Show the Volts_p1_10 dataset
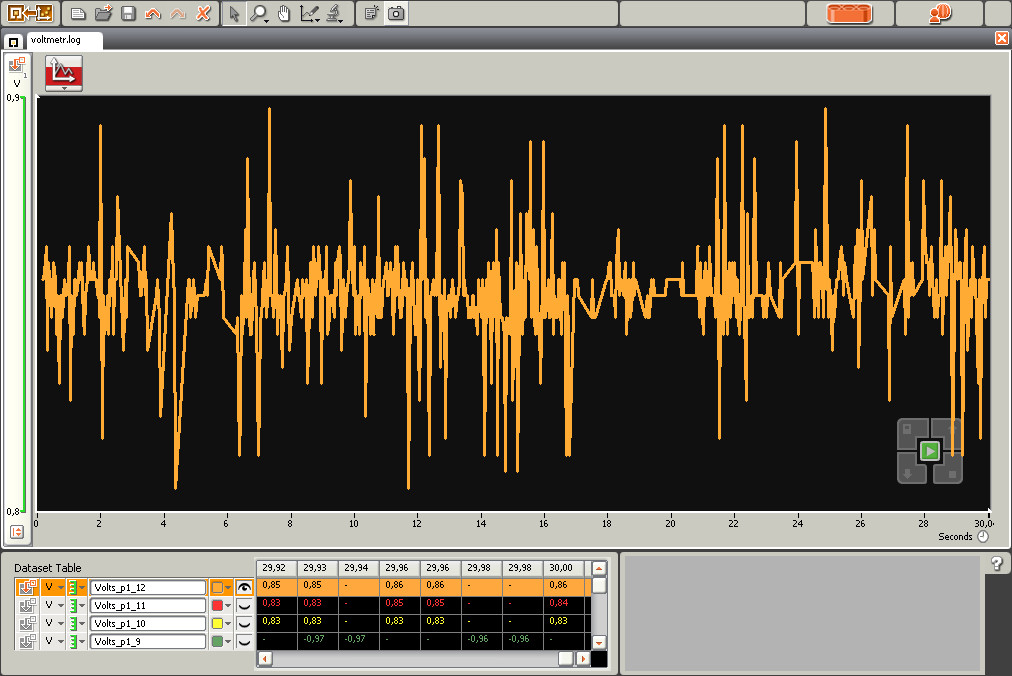This screenshot has height=676, width=1012. coord(244,624)
